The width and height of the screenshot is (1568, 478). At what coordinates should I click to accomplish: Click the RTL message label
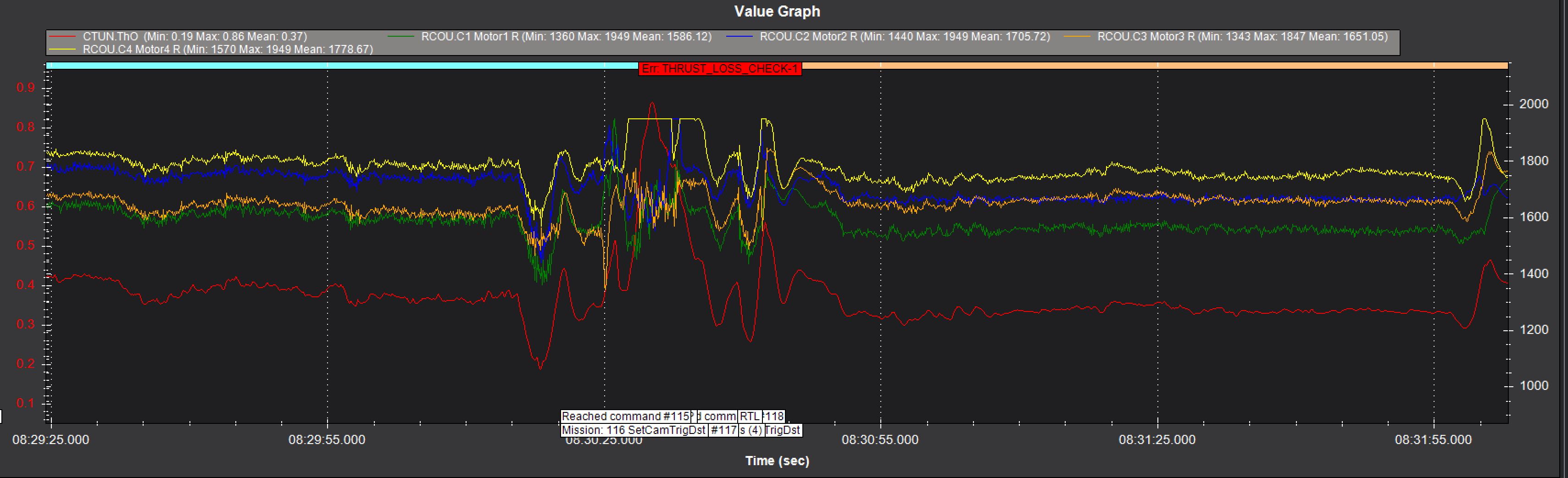click(749, 417)
